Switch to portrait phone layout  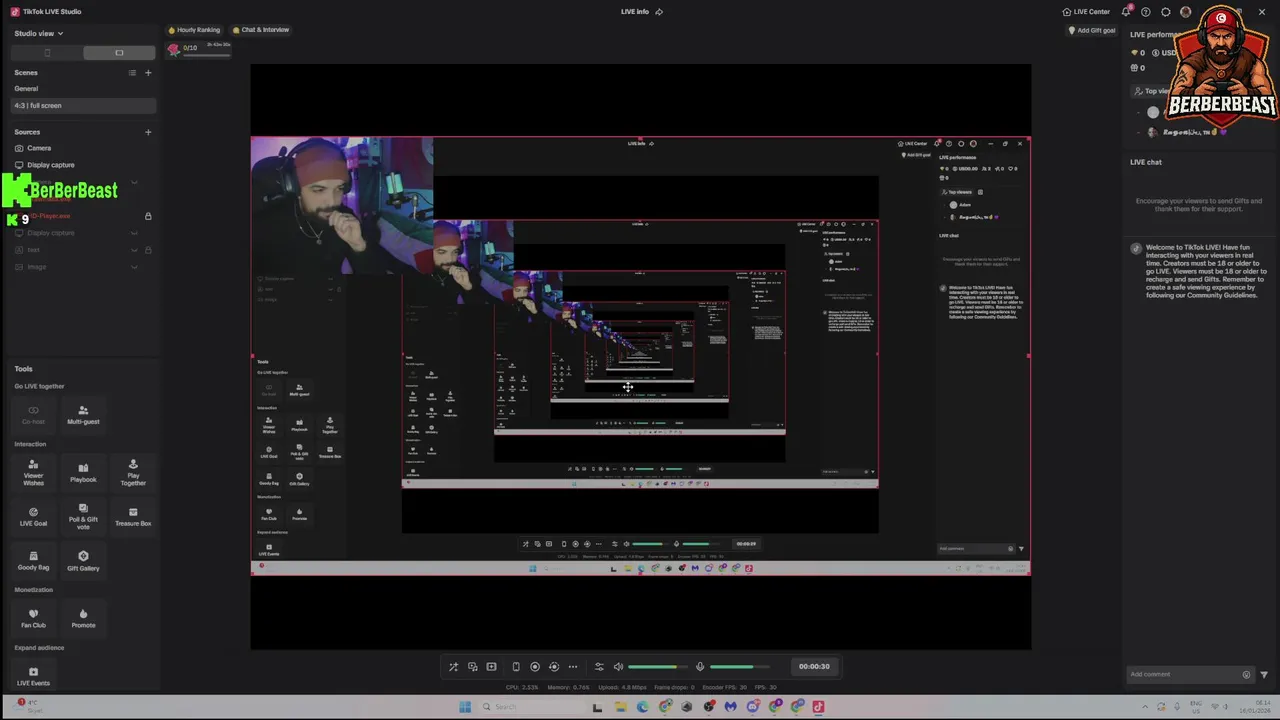(x=47, y=52)
